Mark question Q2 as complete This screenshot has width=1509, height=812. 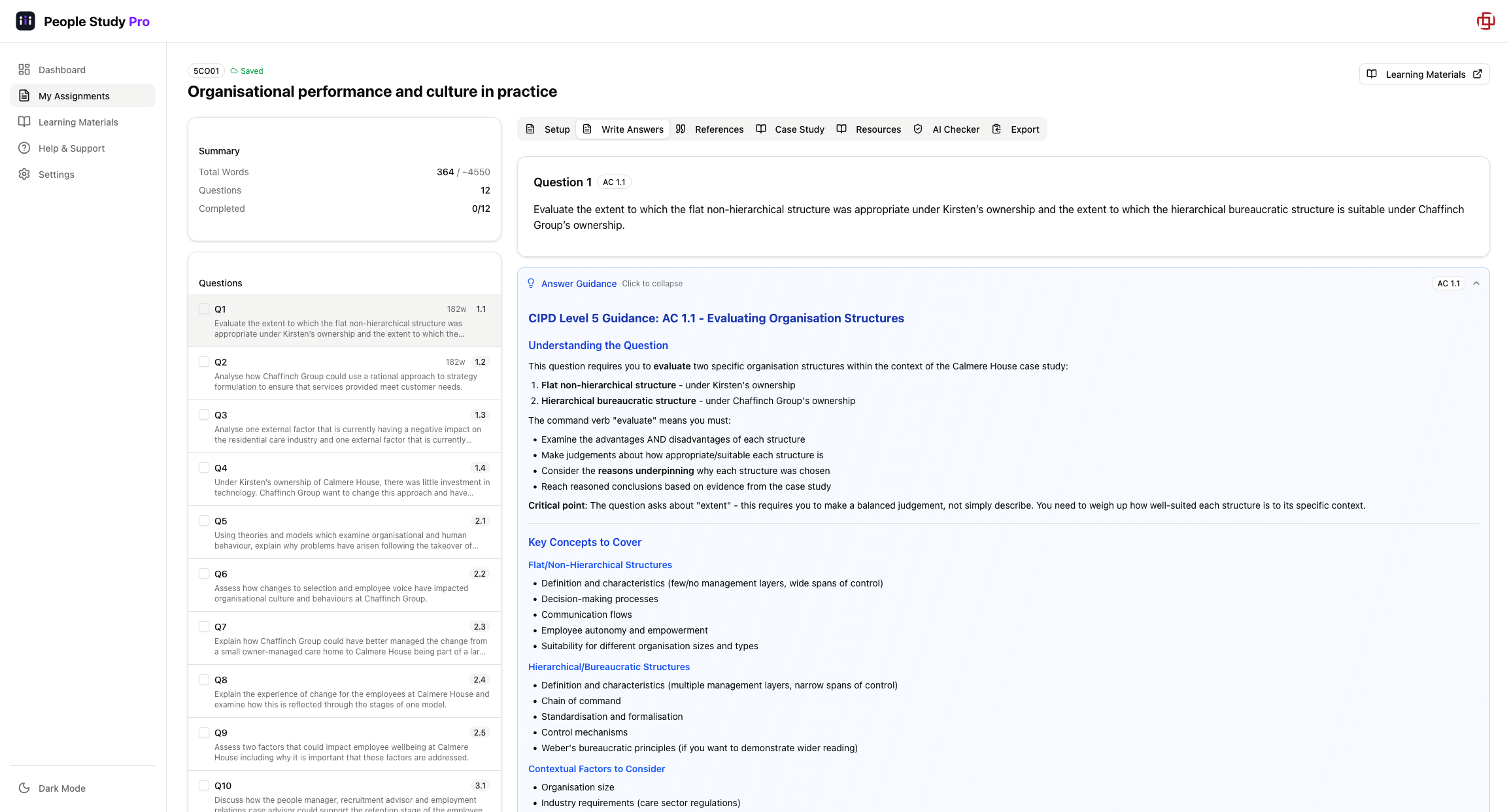203,362
